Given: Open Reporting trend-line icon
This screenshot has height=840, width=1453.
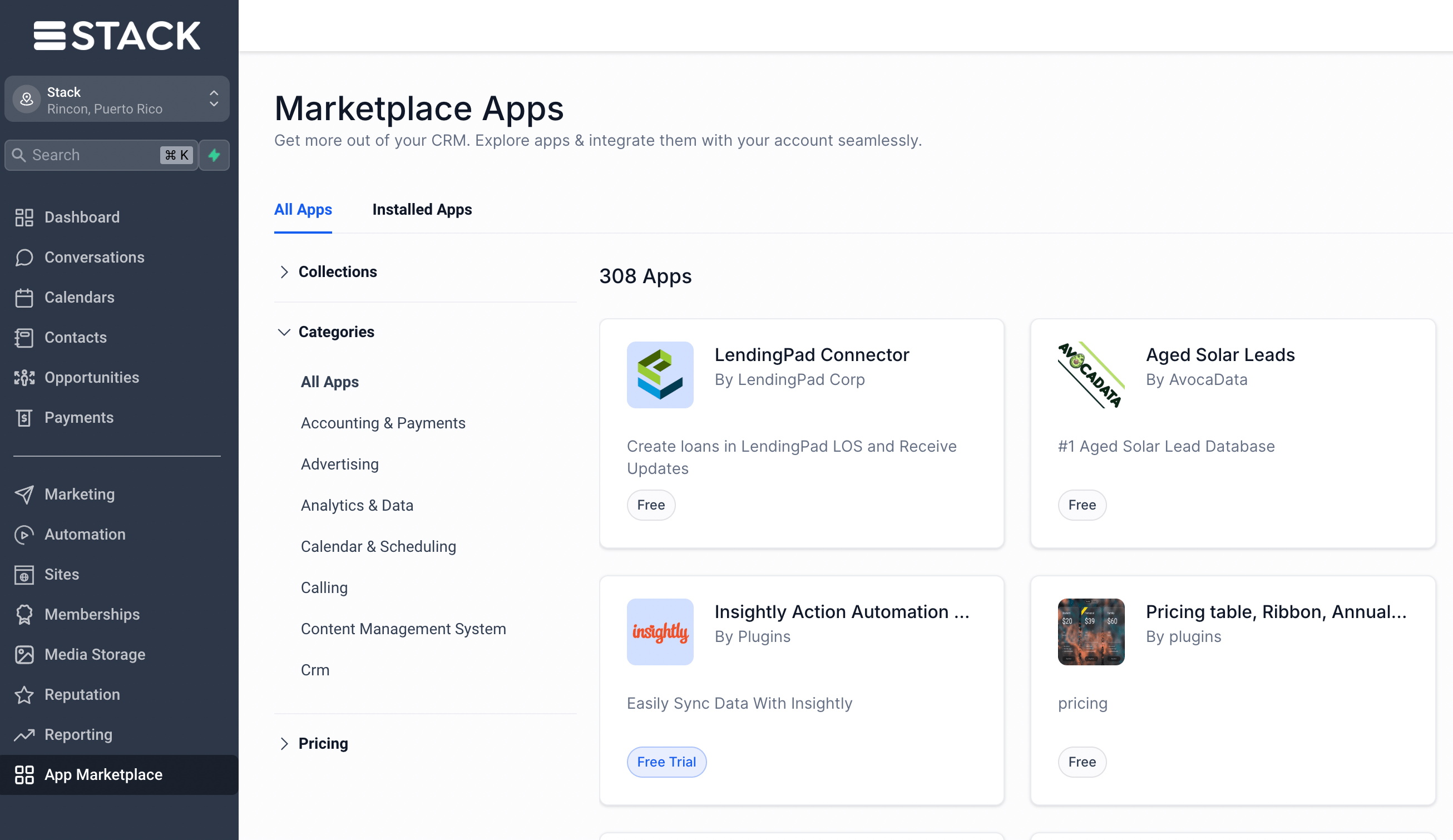Looking at the screenshot, I should [x=23, y=734].
